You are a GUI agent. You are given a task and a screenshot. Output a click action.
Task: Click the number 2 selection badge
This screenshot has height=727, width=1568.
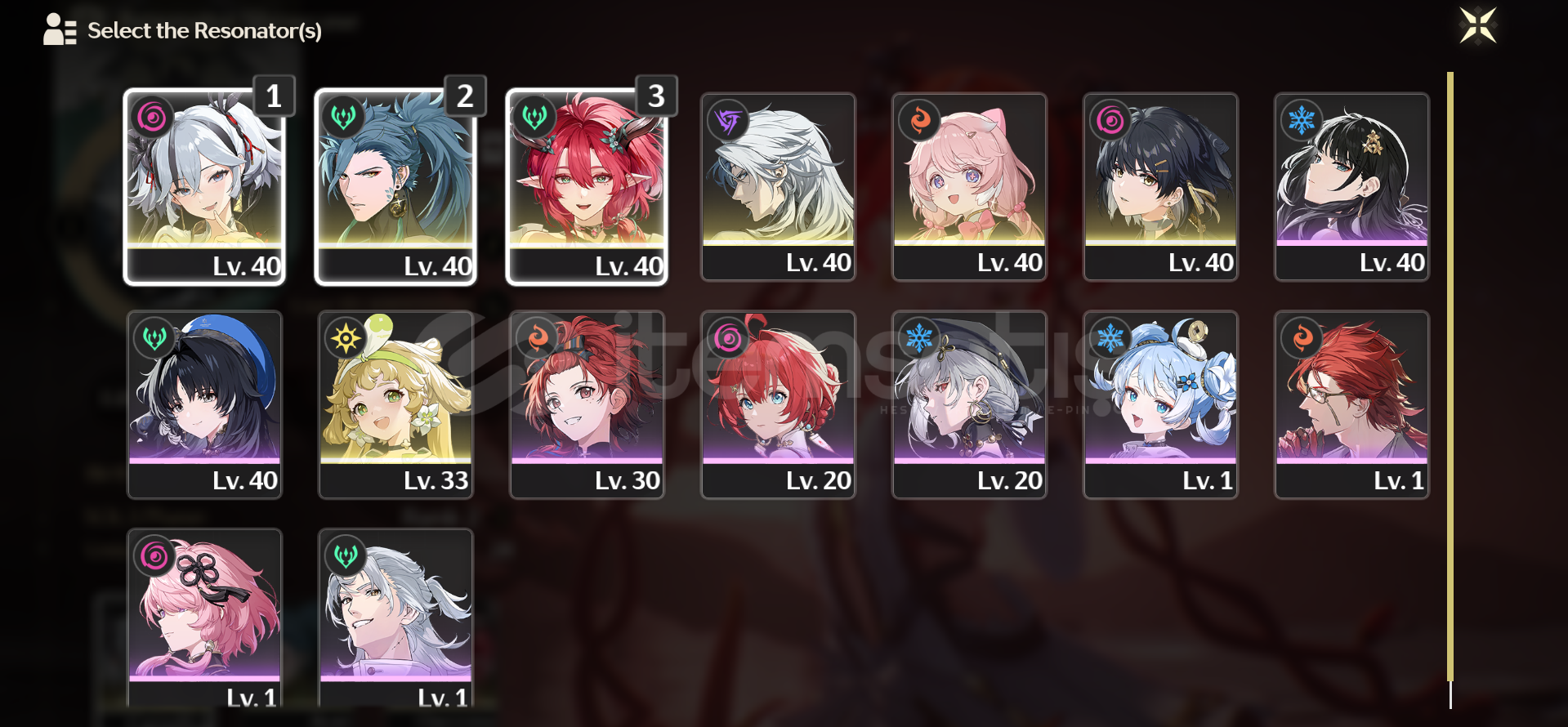point(465,96)
